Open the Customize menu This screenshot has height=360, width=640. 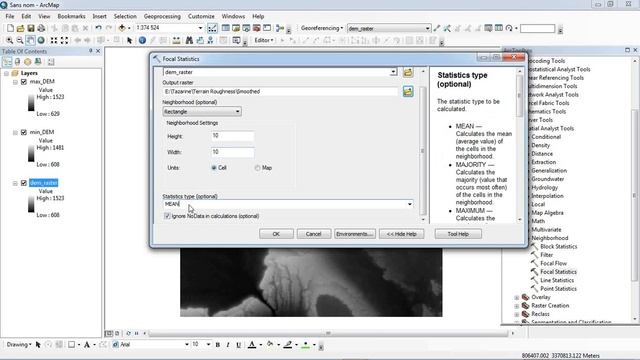pyautogui.click(x=201, y=16)
